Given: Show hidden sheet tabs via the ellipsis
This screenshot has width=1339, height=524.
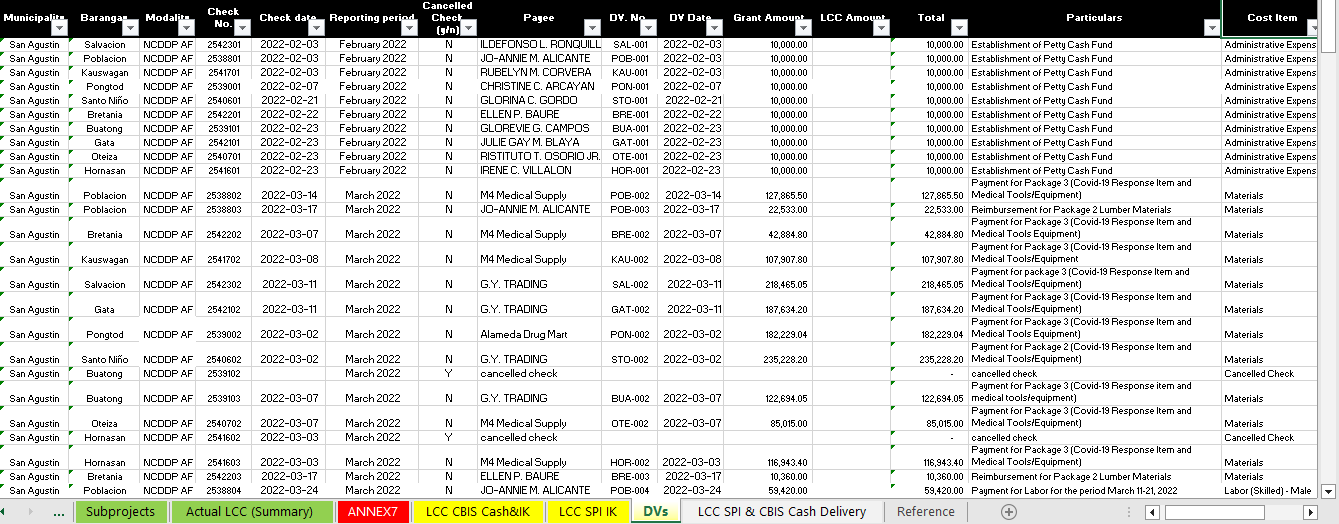Looking at the screenshot, I should tap(59, 512).
